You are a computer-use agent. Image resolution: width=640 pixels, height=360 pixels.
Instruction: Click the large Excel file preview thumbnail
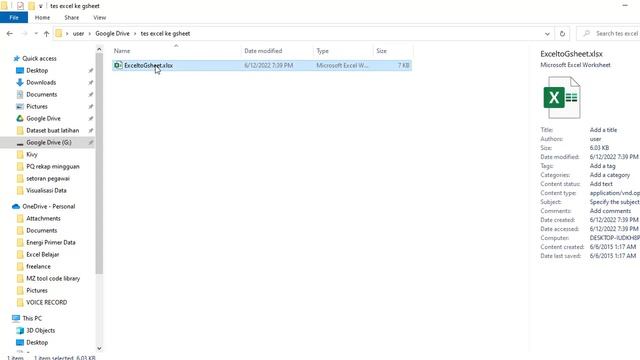pos(562,97)
